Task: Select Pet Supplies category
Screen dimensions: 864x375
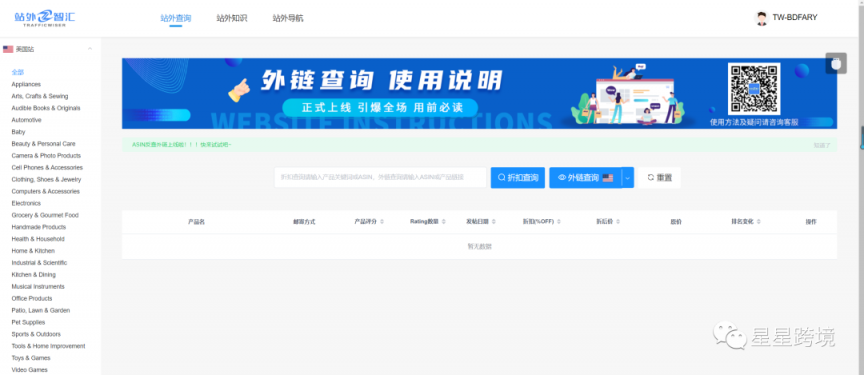Action: coord(28,322)
